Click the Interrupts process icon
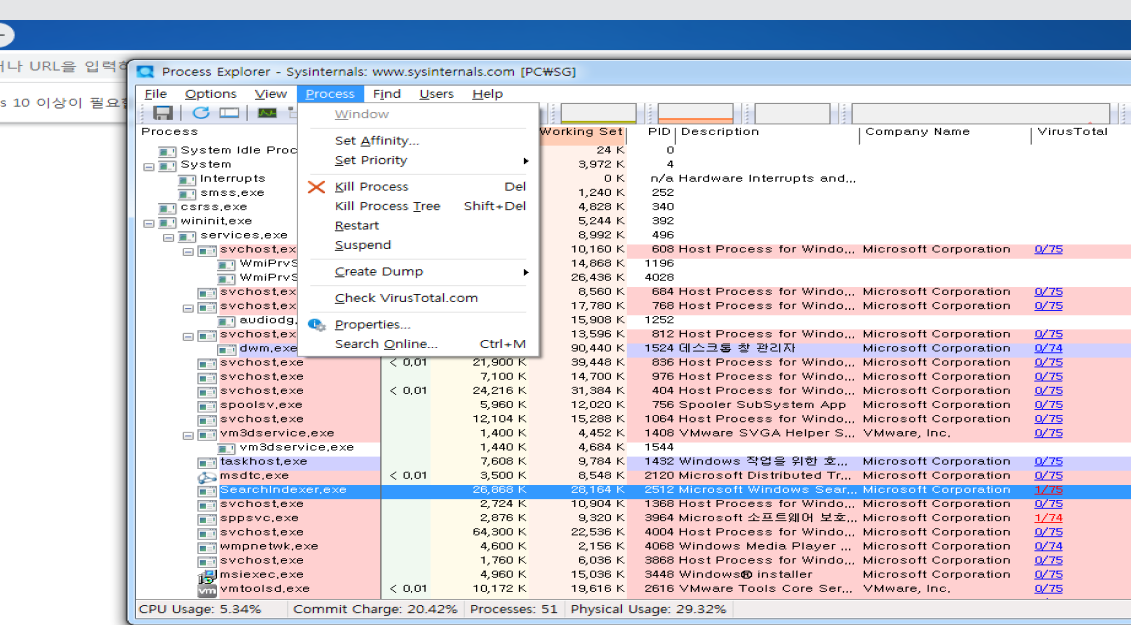Image resolution: width=1131 pixels, height=625 pixels. [187, 180]
